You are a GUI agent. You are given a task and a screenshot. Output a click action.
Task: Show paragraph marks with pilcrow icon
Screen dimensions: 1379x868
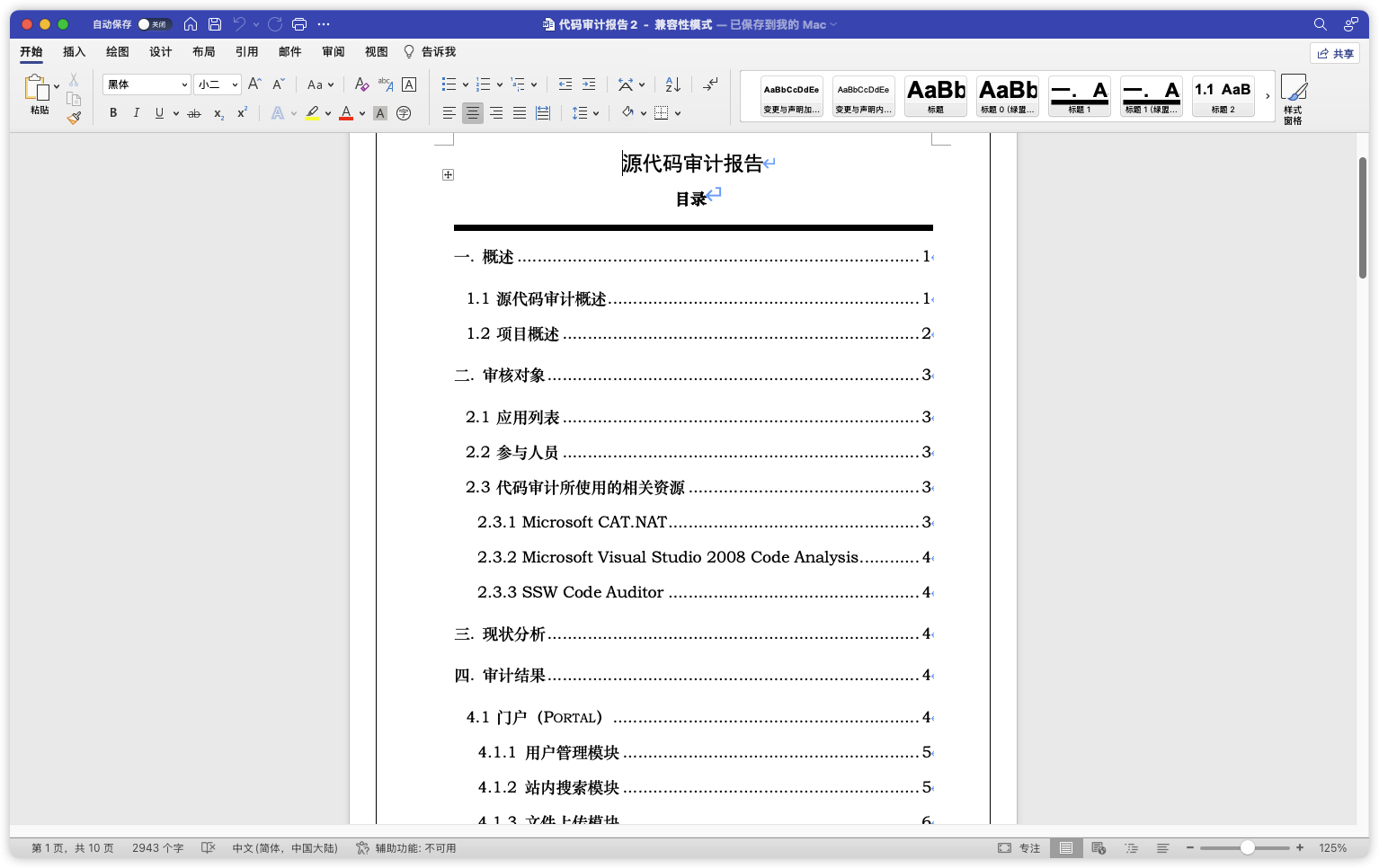(x=710, y=84)
